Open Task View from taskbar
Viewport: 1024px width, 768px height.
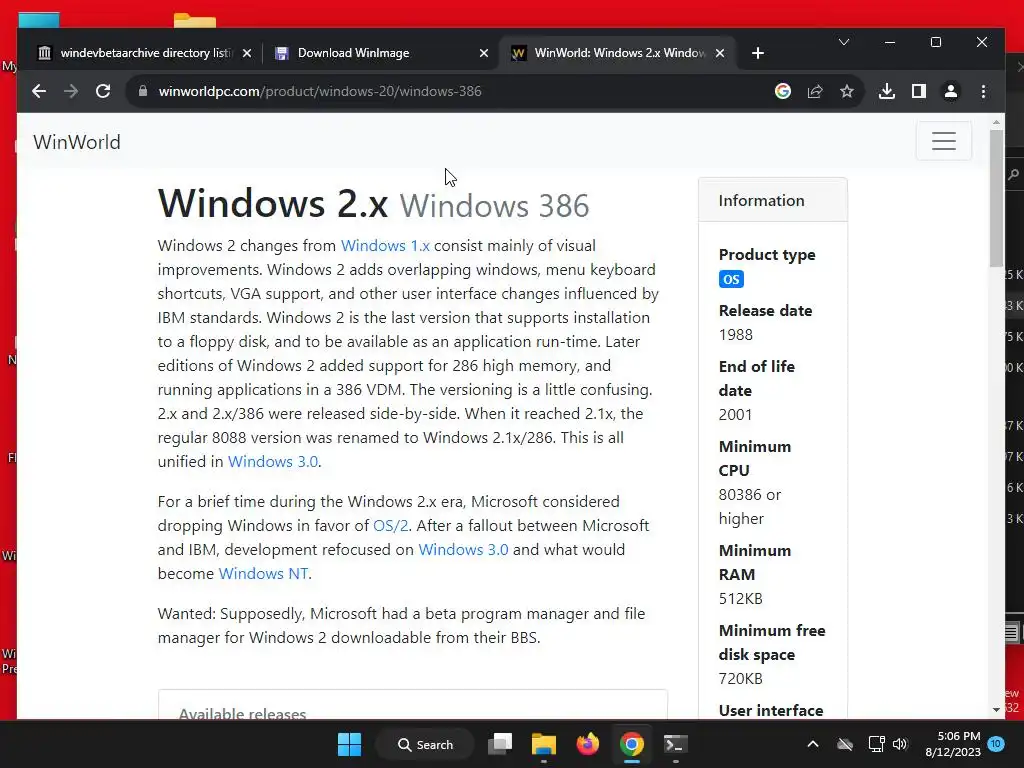pos(500,744)
